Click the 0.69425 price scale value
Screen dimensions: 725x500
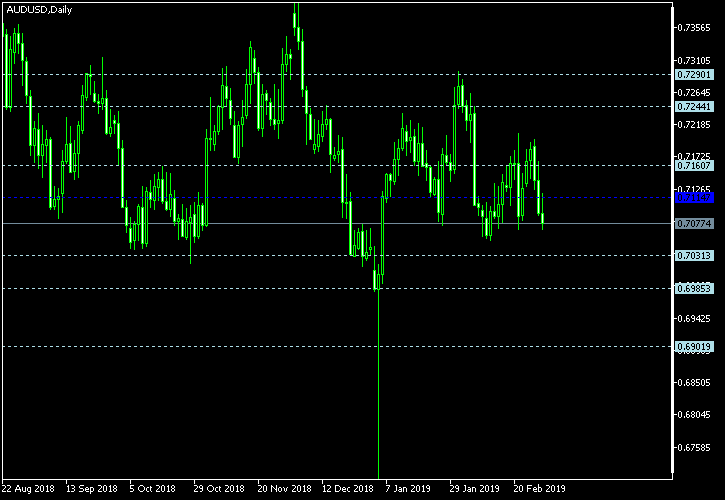point(694,319)
